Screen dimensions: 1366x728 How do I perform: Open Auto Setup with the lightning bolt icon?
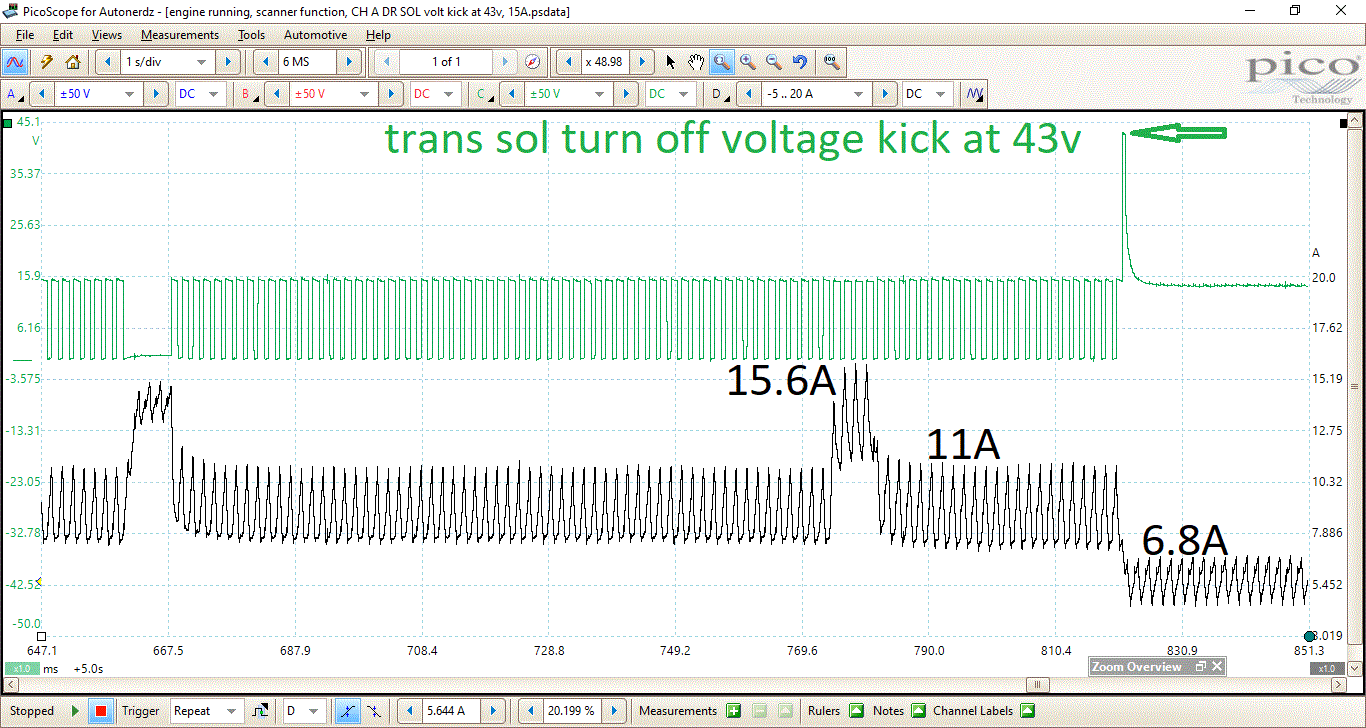(46, 61)
